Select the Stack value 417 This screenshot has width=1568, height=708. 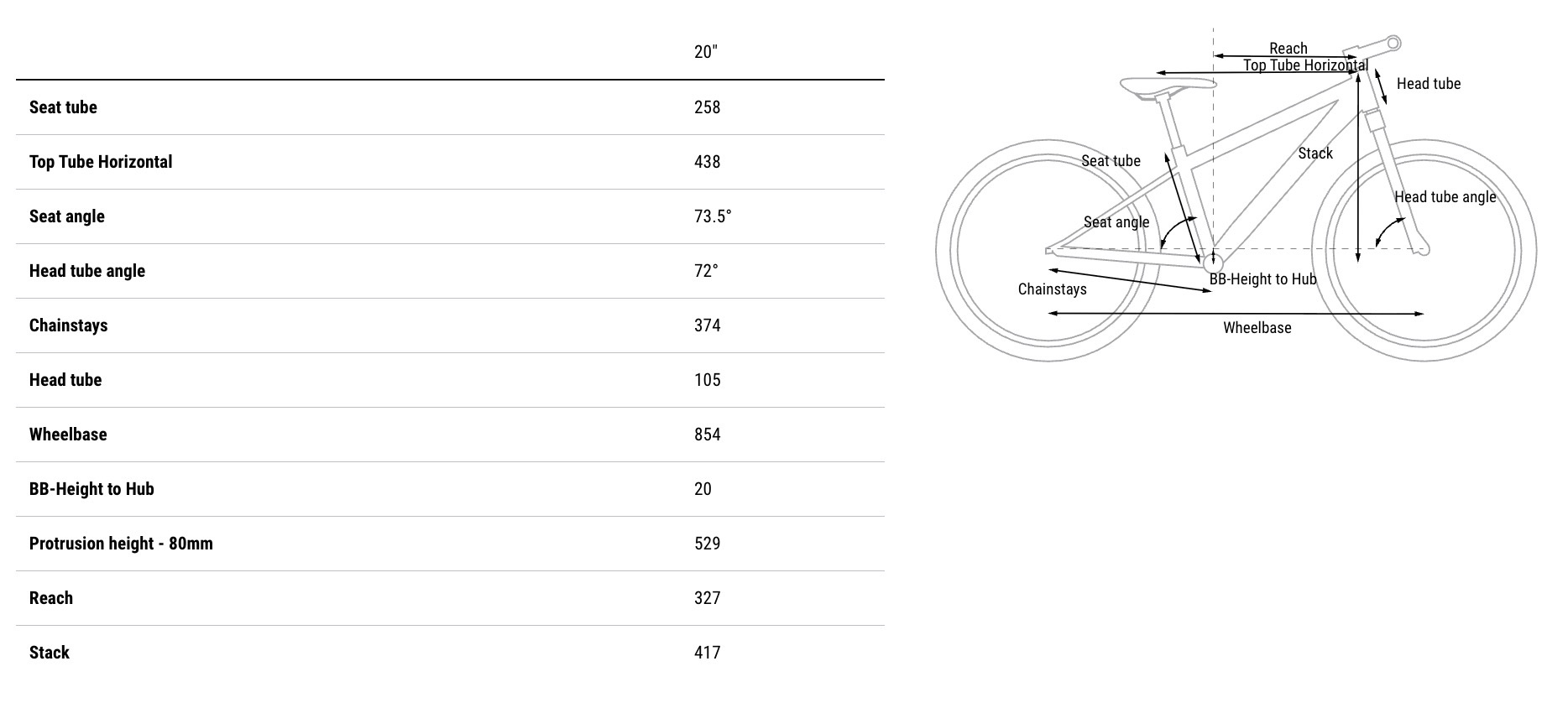[707, 653]
